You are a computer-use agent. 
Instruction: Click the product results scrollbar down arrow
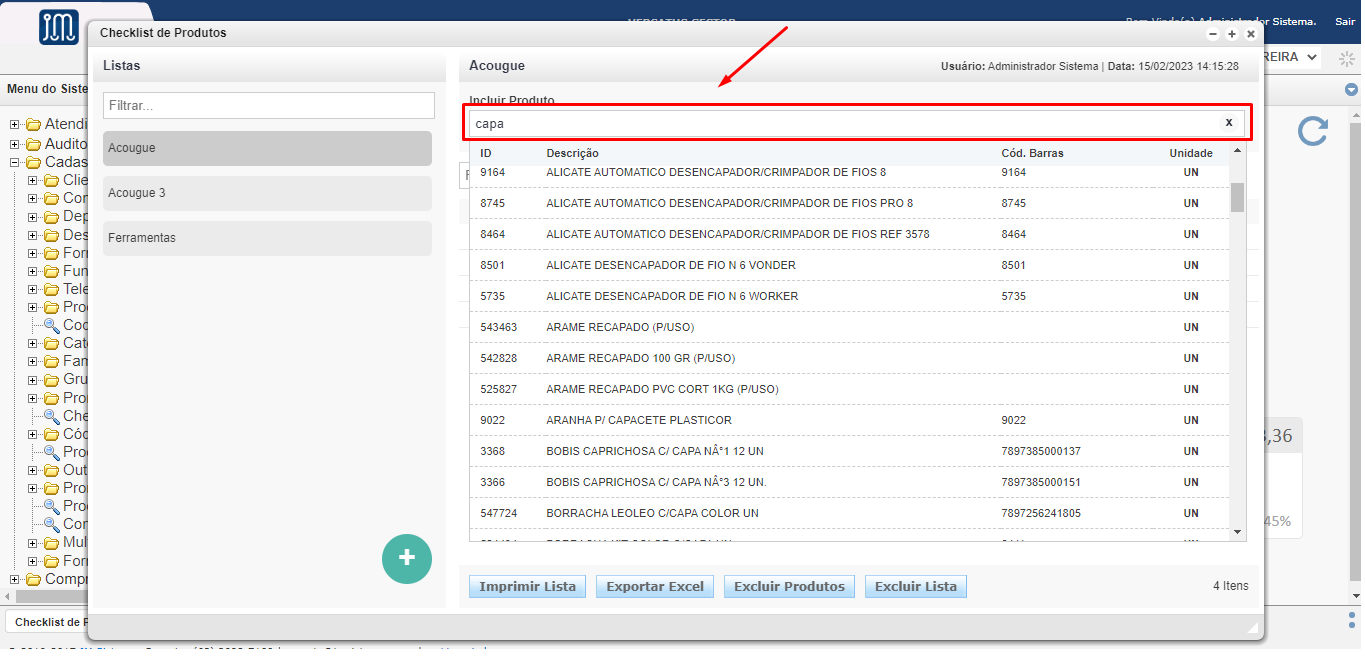tap(1237, 533)
